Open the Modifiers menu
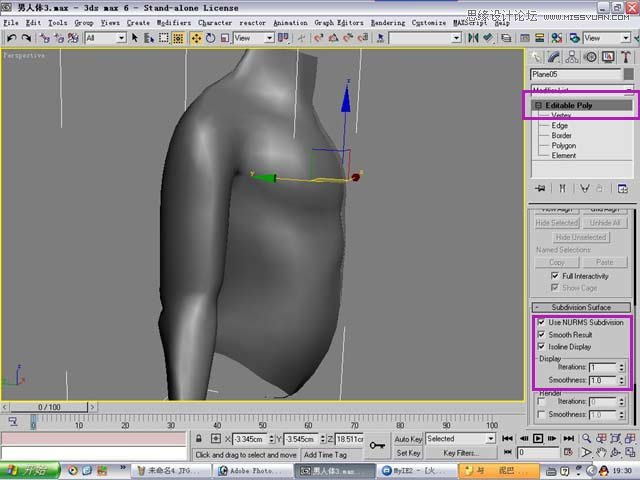 174,23
